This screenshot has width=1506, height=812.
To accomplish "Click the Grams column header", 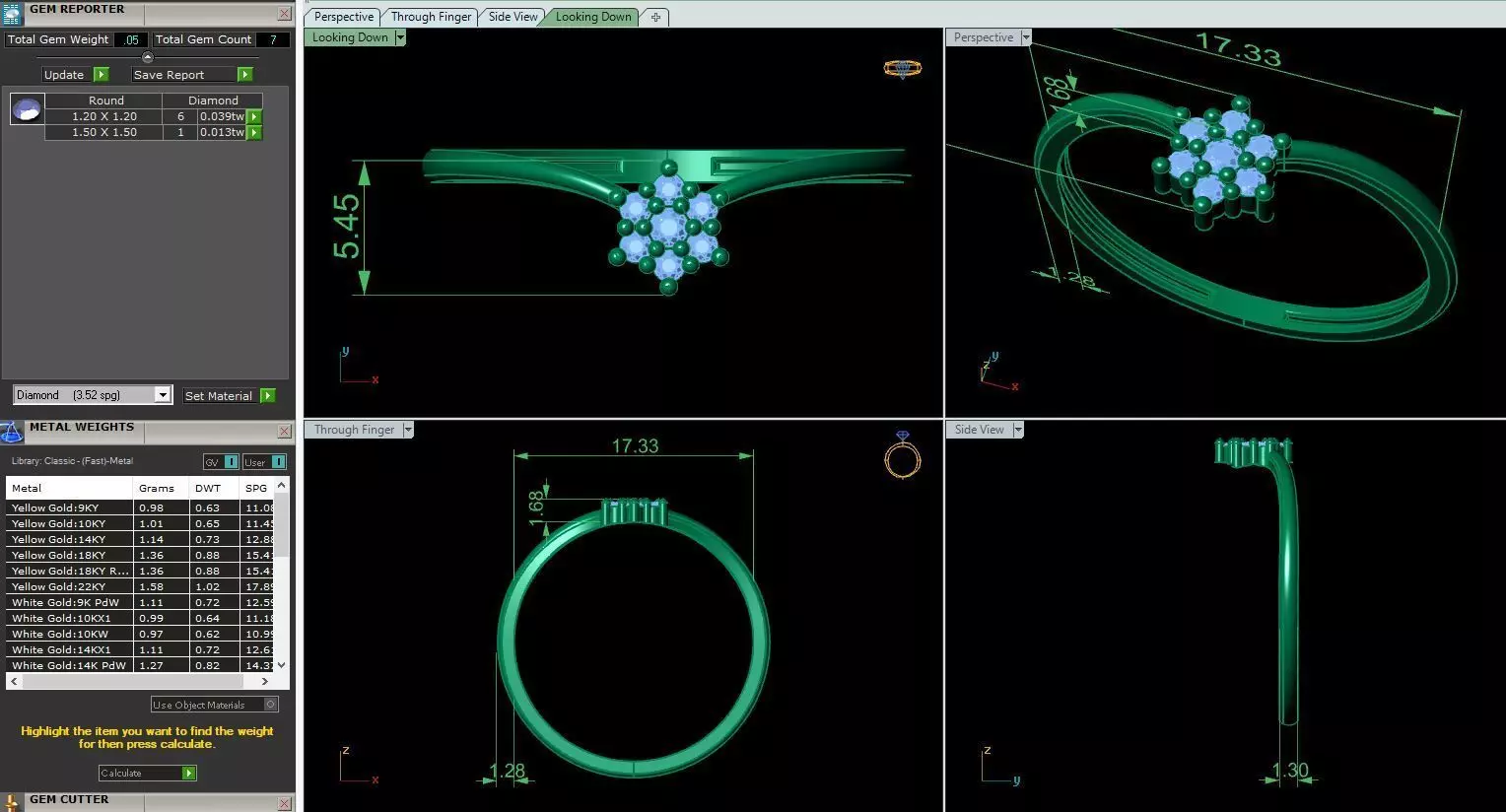I will point(160,488).
